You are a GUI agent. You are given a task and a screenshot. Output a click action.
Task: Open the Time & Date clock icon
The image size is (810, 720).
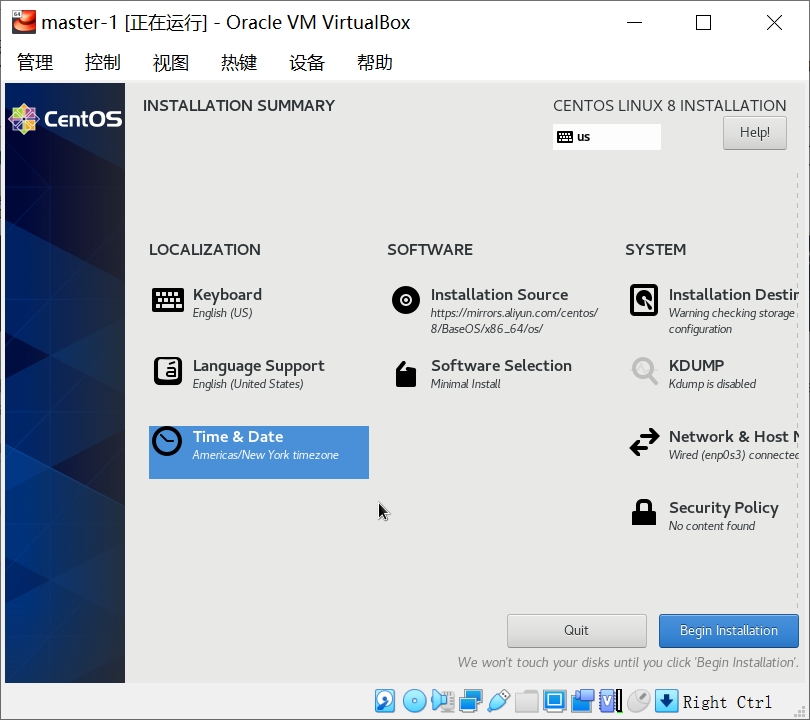[x=167, y=441]
